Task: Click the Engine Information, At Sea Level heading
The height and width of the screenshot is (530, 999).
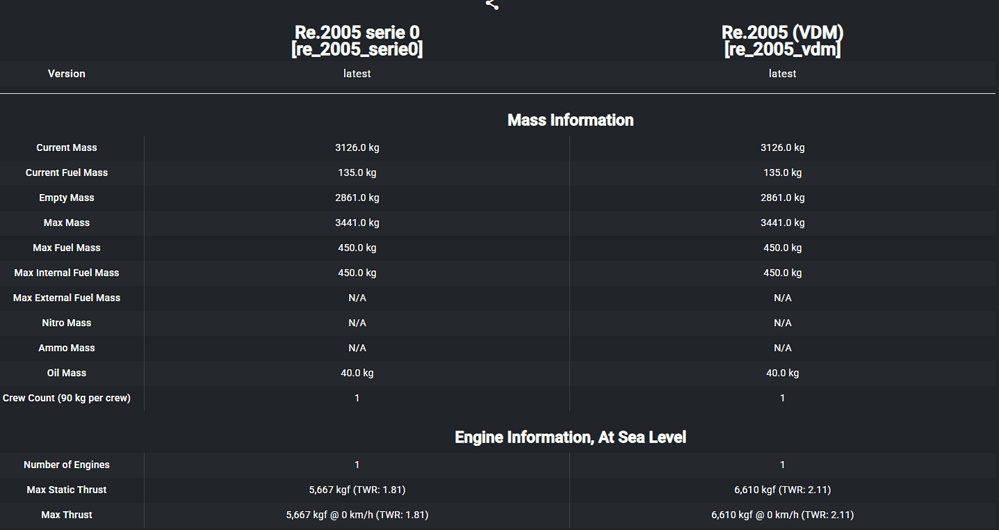Action: tap(570, 437)
